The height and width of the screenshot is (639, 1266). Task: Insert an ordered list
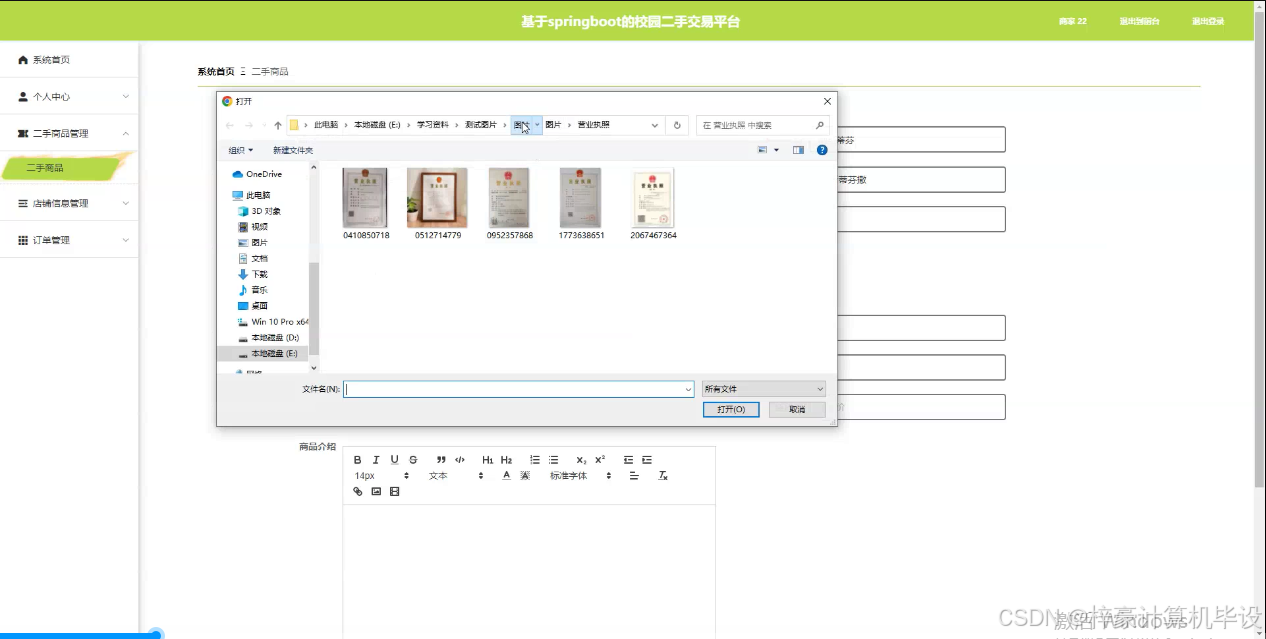(x=535, y=460)
